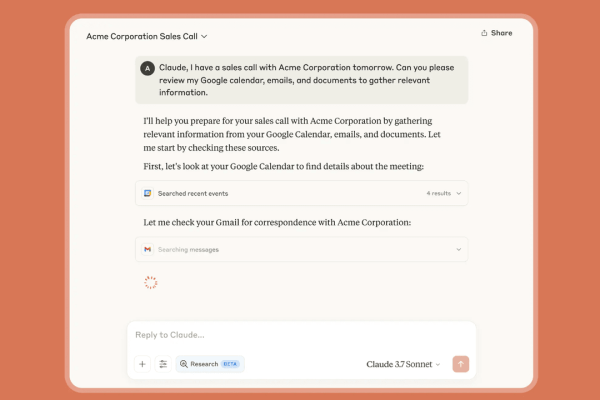Expand the Searching messages card chevron
The height and width of the screenshot is (400, 600).
[x=459, y=250]
